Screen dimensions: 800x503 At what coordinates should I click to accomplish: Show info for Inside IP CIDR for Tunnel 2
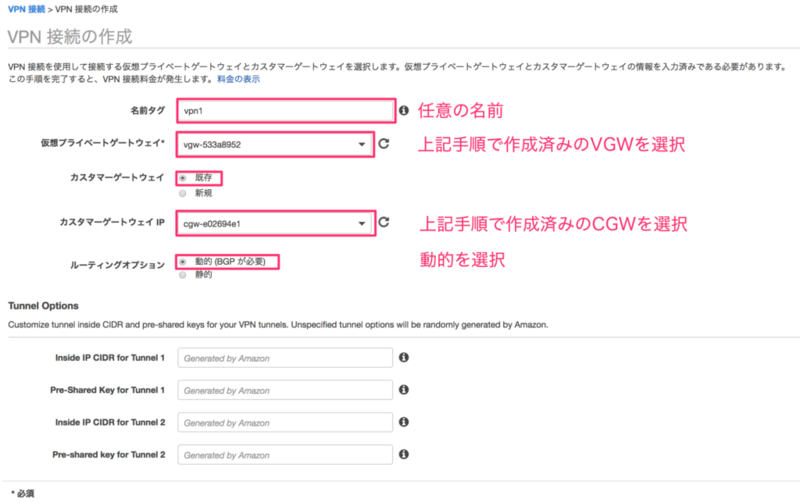[404, 422]
